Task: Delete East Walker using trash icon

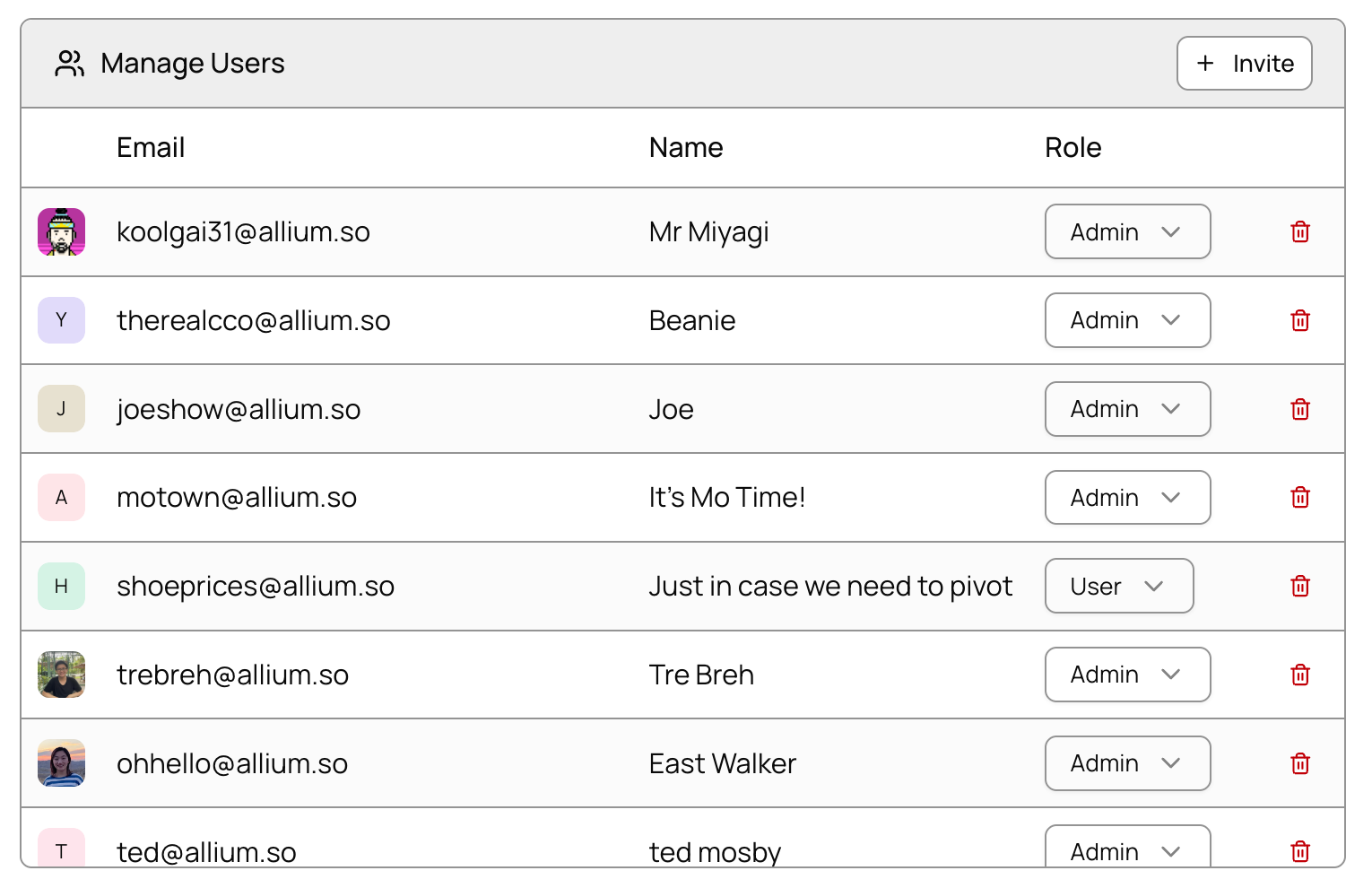Action: click(1299, 763)
